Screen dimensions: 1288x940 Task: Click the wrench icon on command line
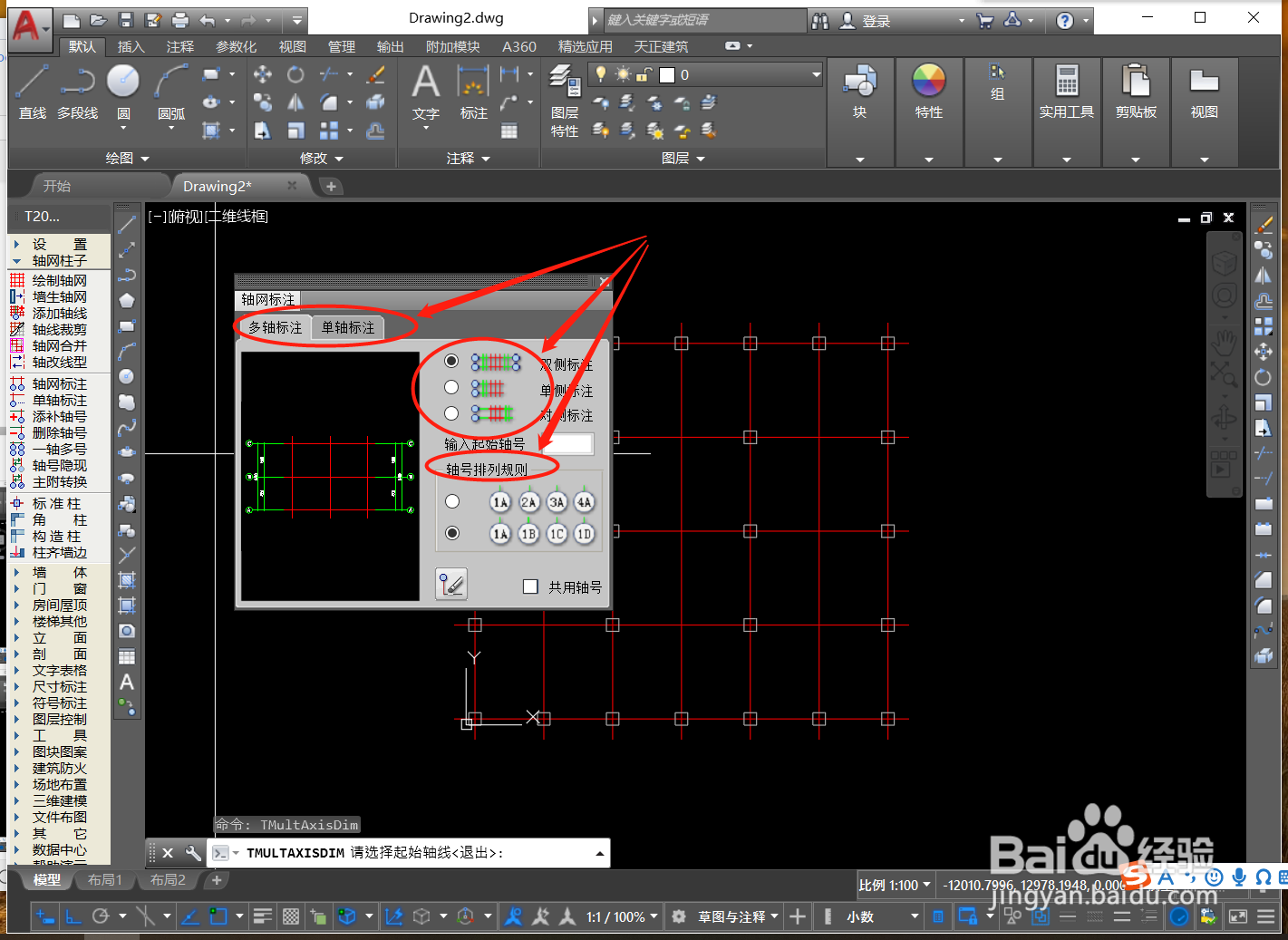coord(193,852)
